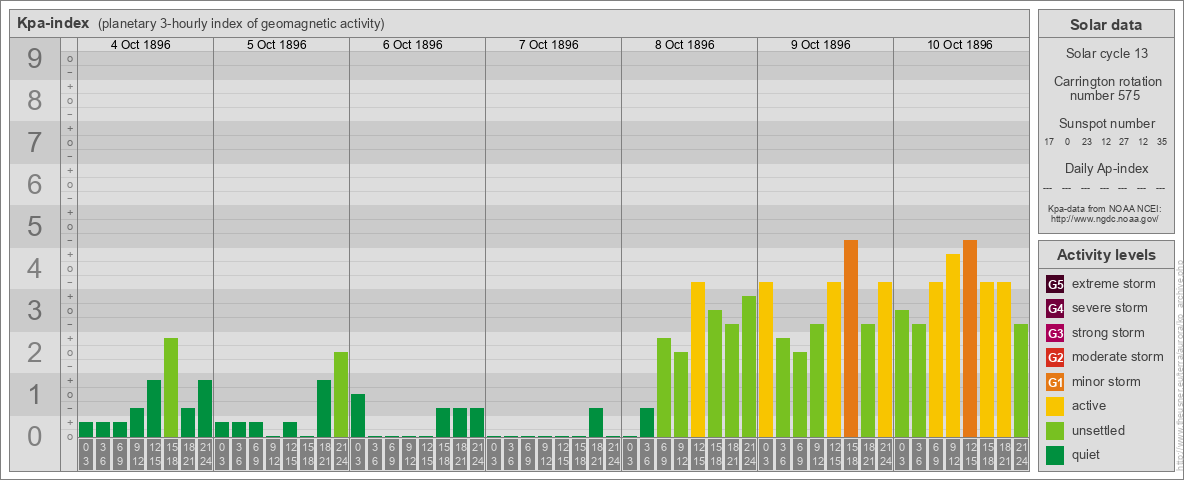Click the '7 Oct 1896' date header
The image size is (1184, 480).
tap(548, 45)
